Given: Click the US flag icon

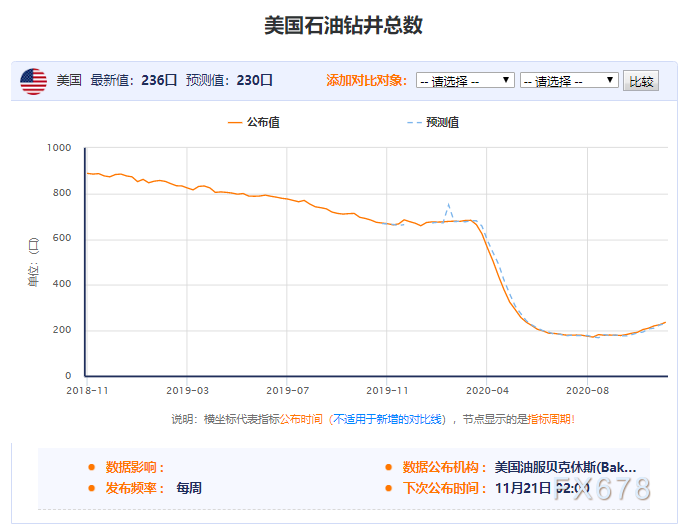Looking at the screenshot, I should click(33, 81).
